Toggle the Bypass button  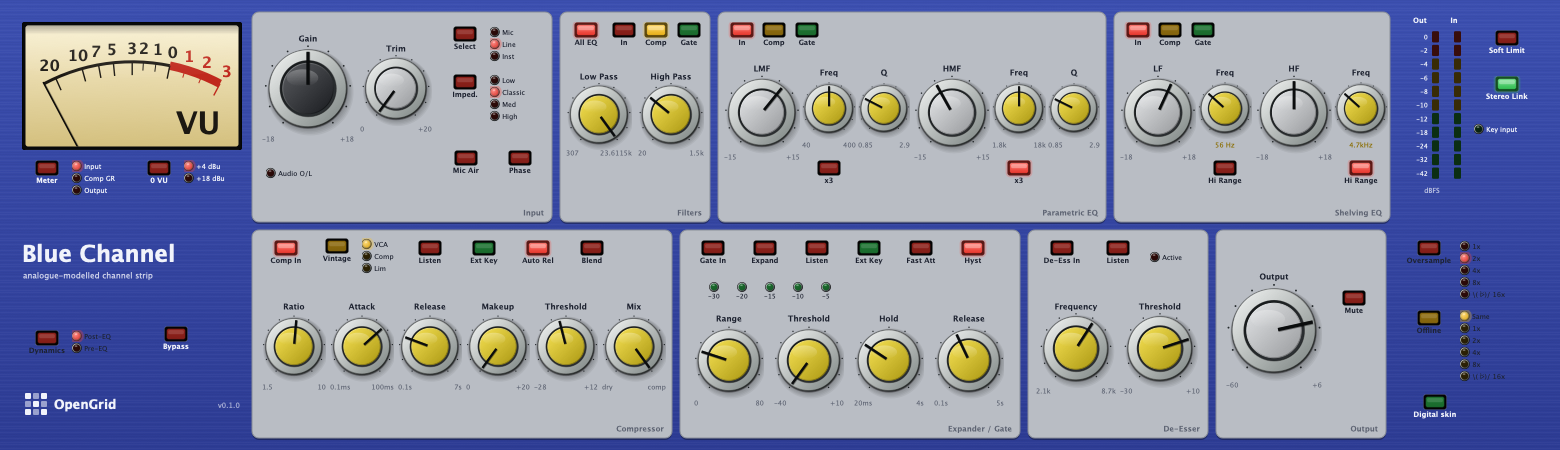click(x=176, y=334)
